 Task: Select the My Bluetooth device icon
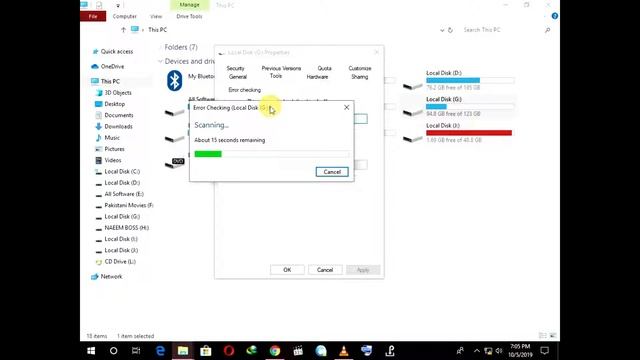point(174,80)
